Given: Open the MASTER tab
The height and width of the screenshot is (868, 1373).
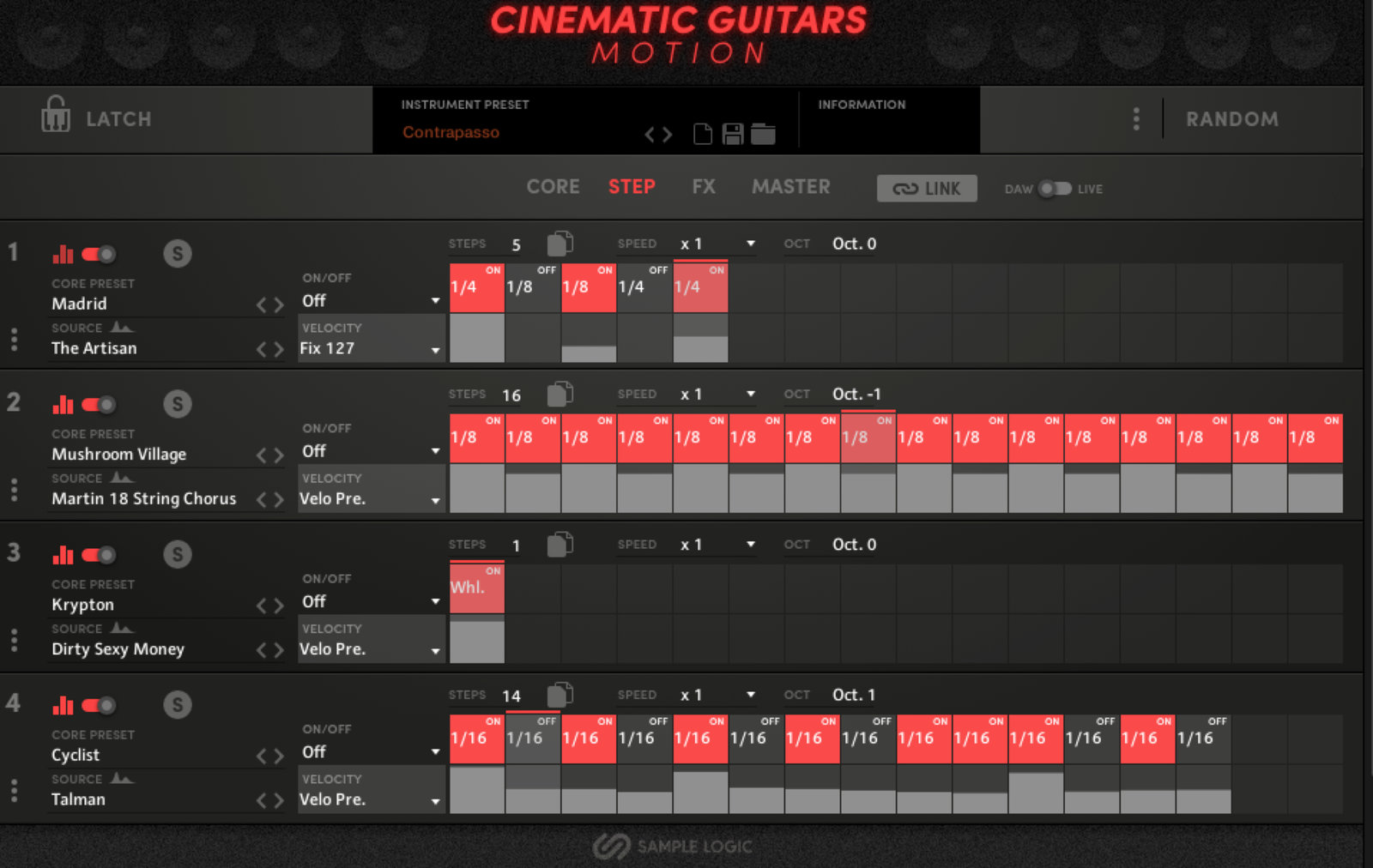Looking at the screenshot, I should click(x=790, y=187).
